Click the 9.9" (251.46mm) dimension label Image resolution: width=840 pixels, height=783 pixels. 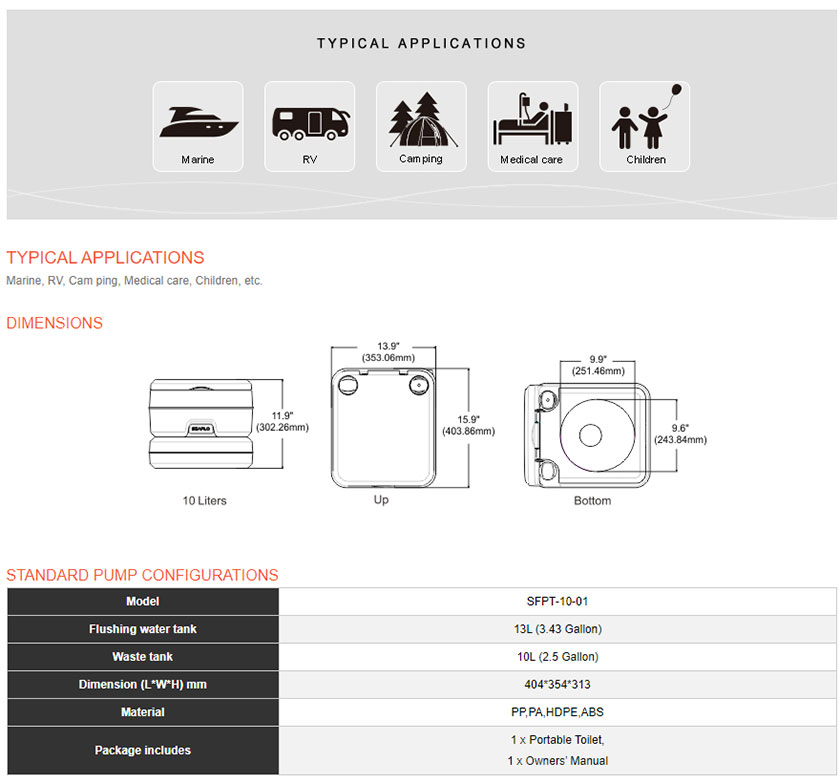tap(598, 365)
